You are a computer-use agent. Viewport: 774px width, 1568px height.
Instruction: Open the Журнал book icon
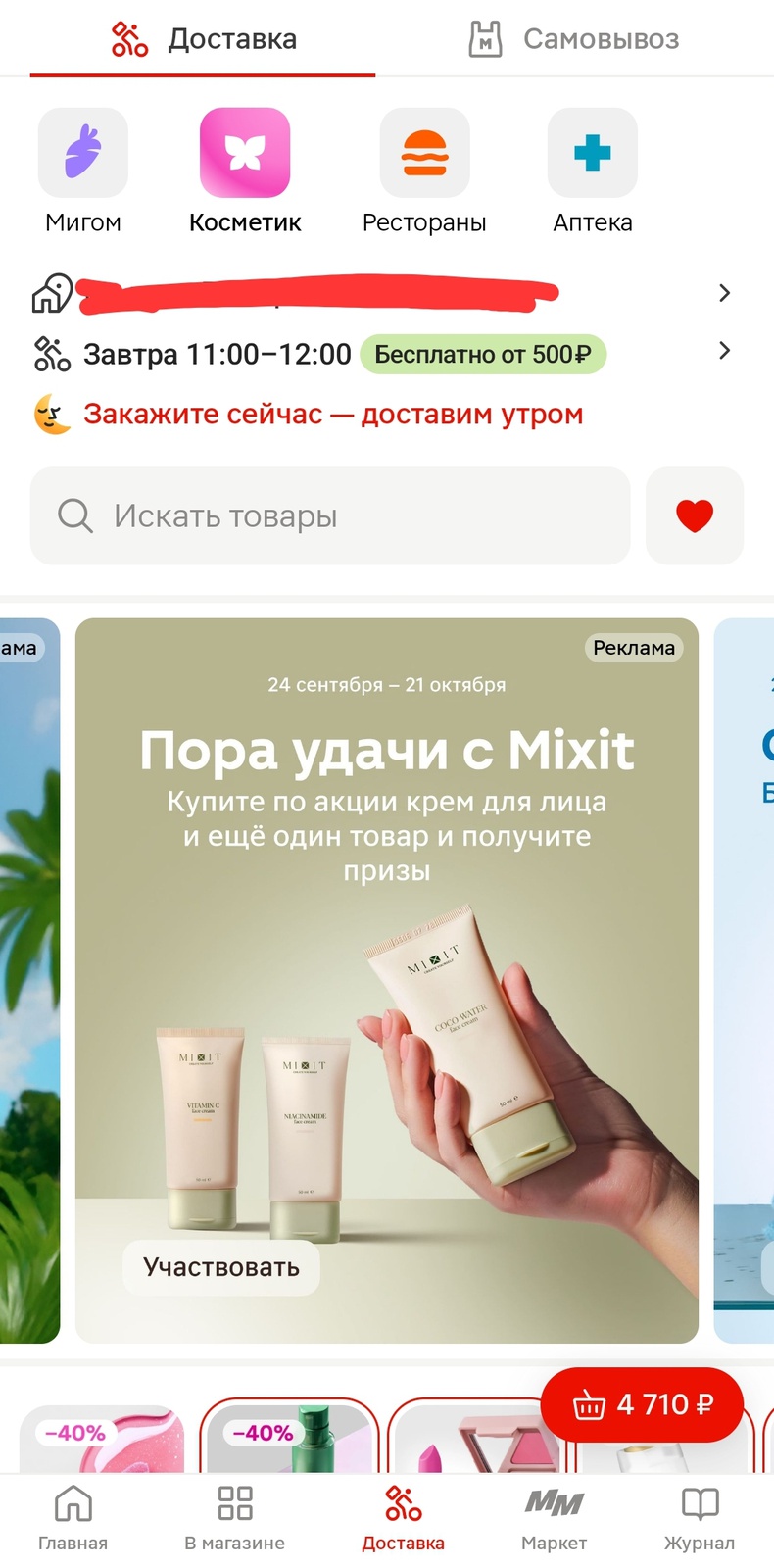click(700, 1517)
